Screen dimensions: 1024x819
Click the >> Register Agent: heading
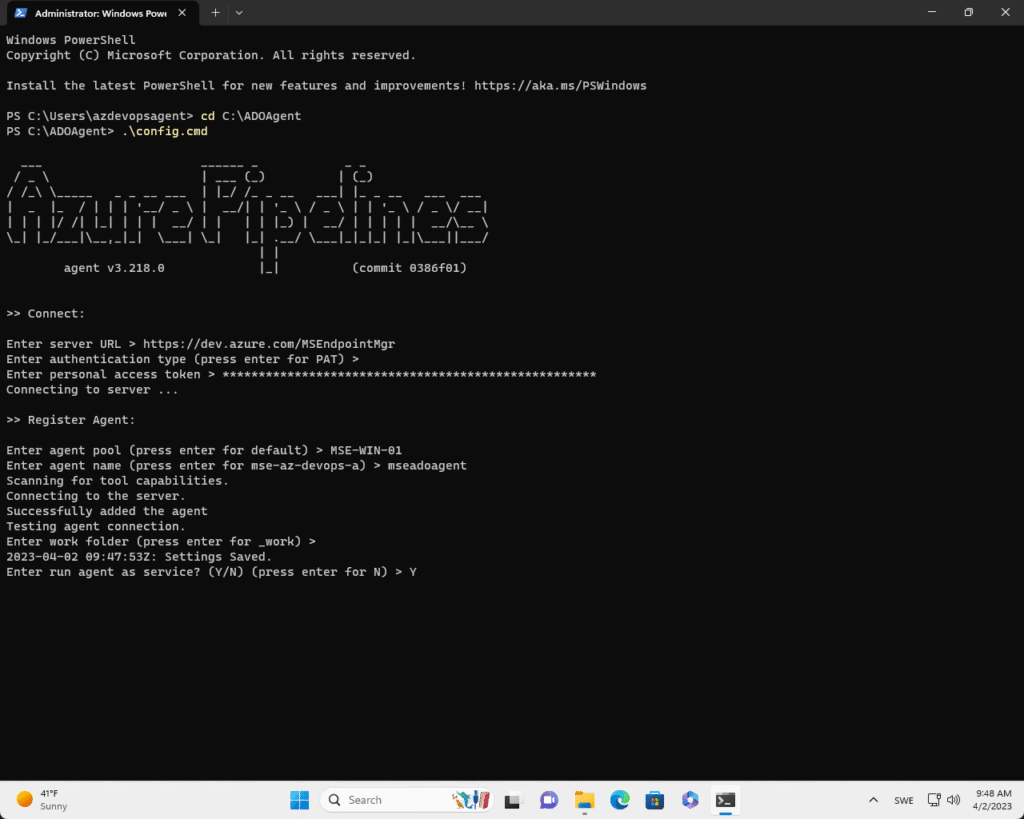pos(71,420)
